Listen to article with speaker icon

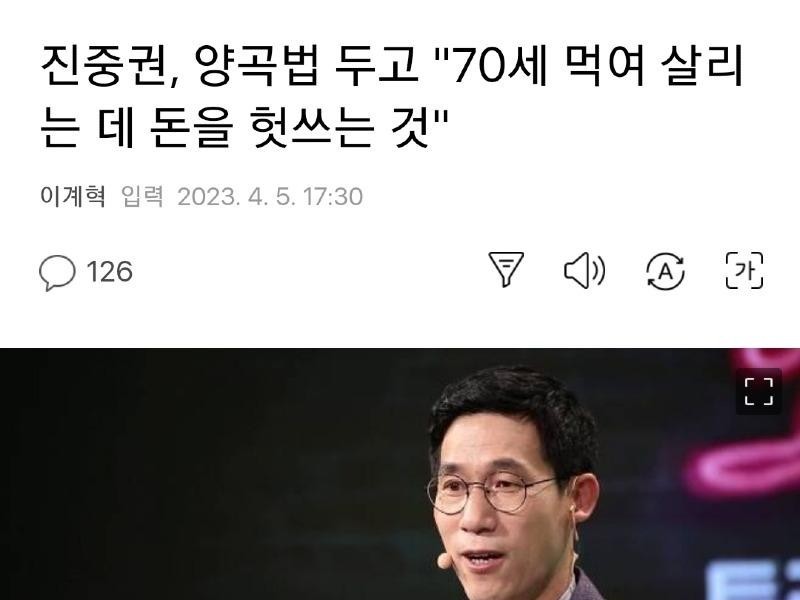(585, 270)
